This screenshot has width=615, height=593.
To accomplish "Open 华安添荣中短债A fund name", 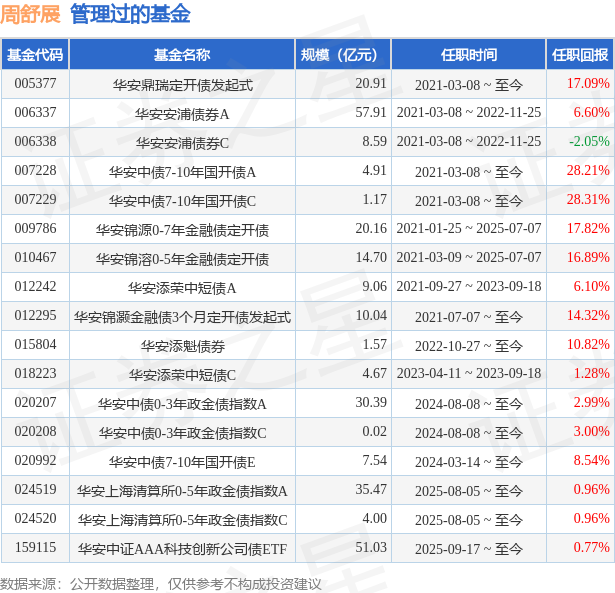I will pyautogui.click(x=182, y=287).
